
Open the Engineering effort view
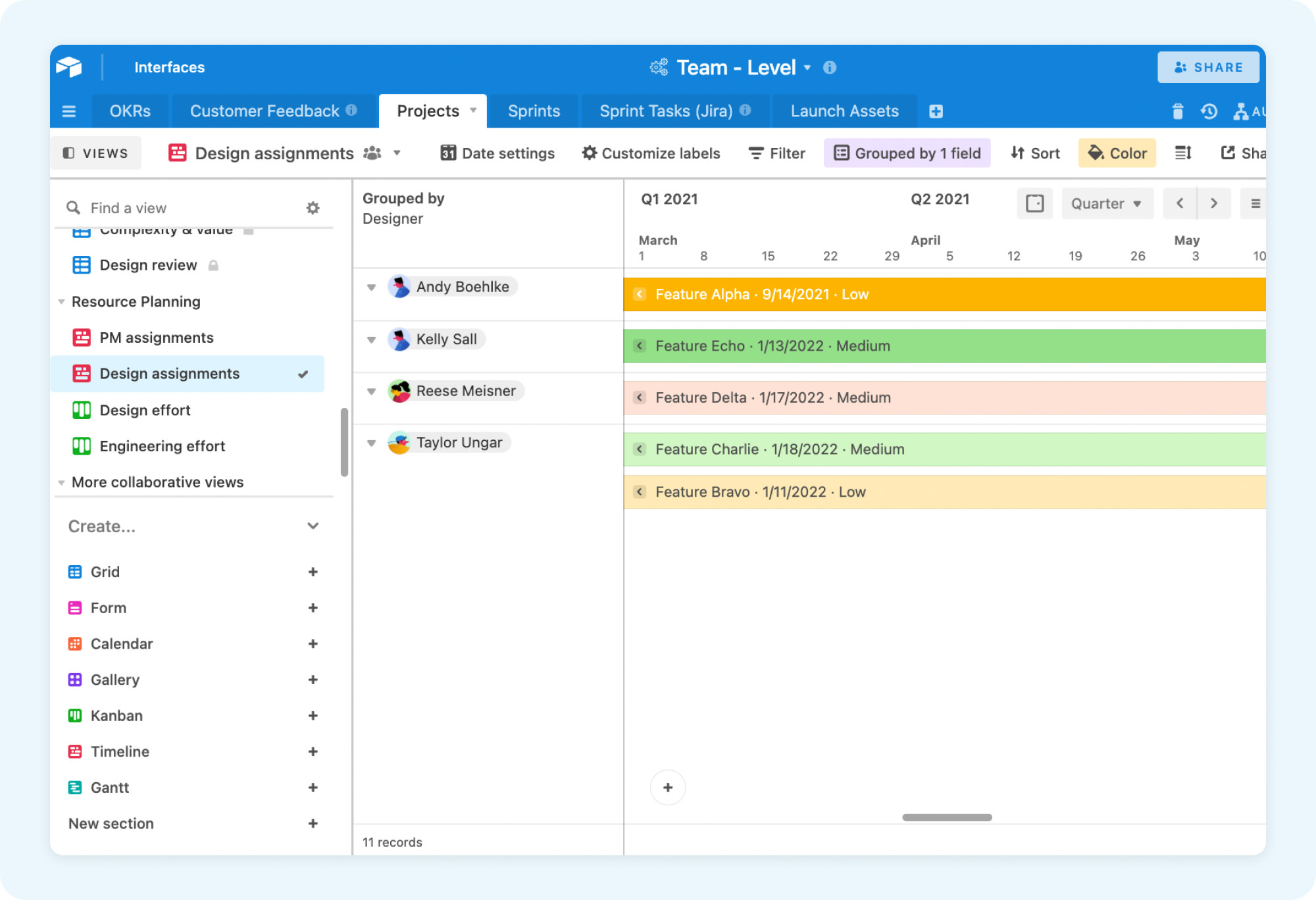coord(162,445)
